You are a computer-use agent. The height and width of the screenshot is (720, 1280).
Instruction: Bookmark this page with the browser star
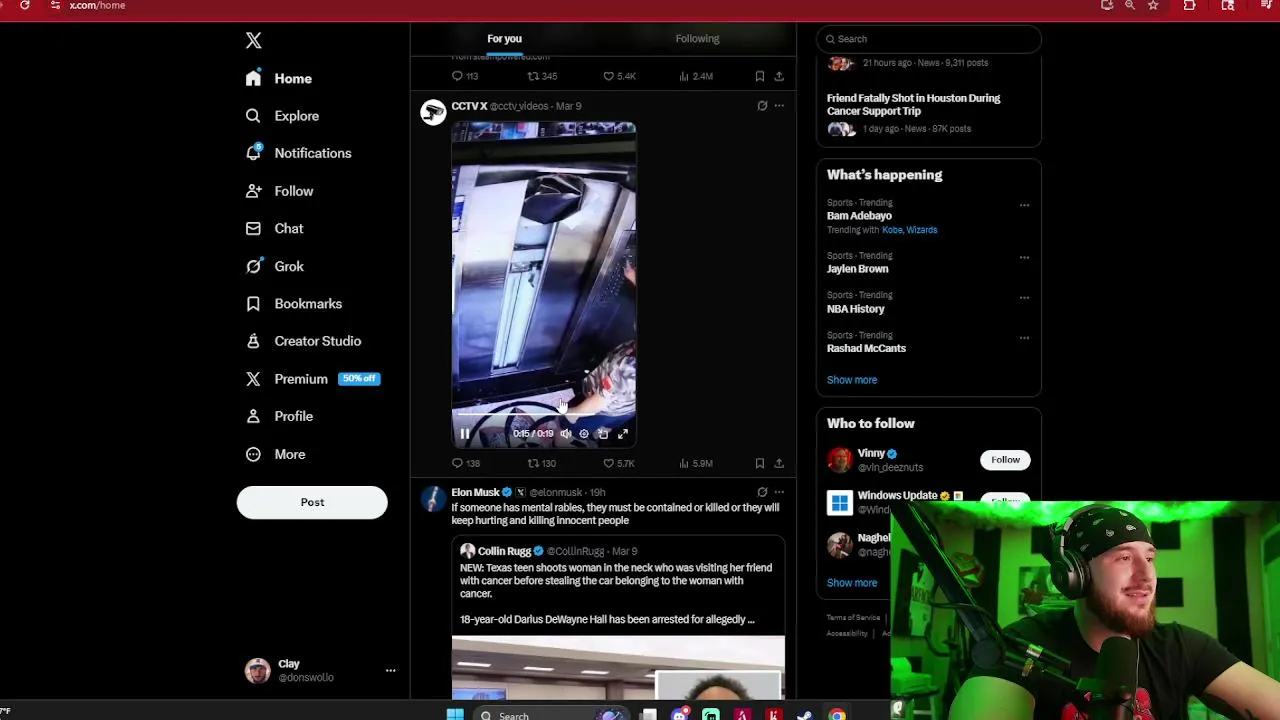pos(1153,5)
